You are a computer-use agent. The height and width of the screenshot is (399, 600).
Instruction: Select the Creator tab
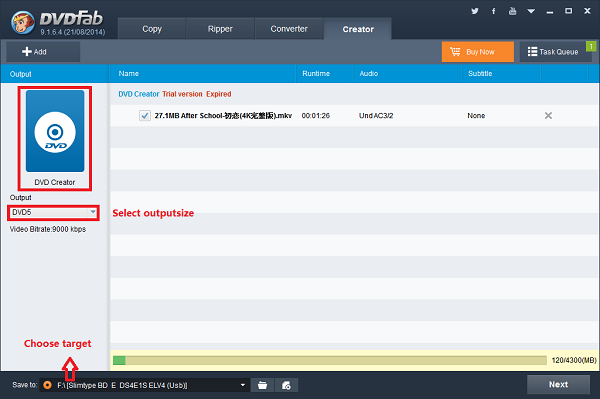(x=358, y=29)
